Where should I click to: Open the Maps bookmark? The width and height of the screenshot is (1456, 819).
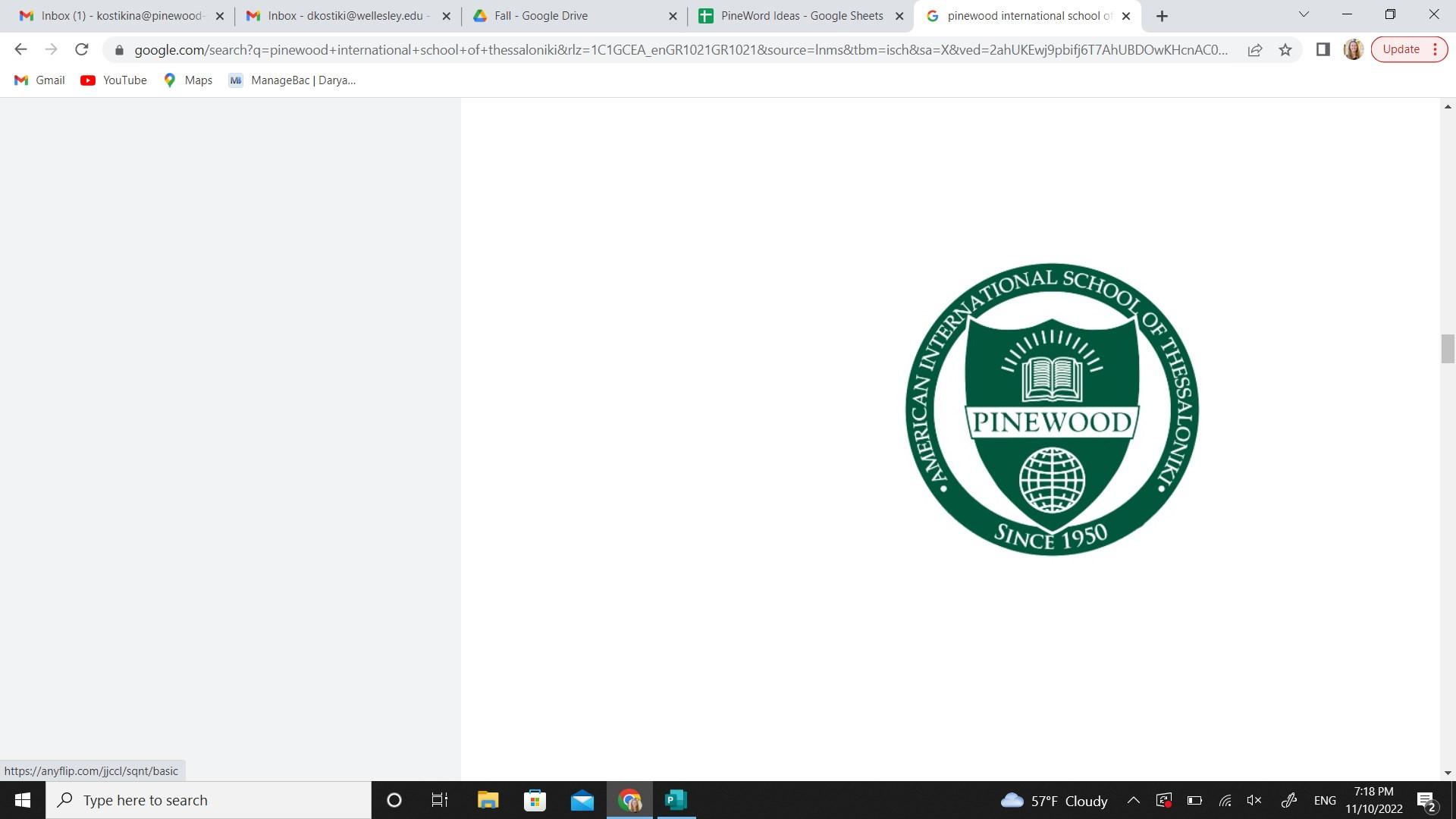coord(188,80)
